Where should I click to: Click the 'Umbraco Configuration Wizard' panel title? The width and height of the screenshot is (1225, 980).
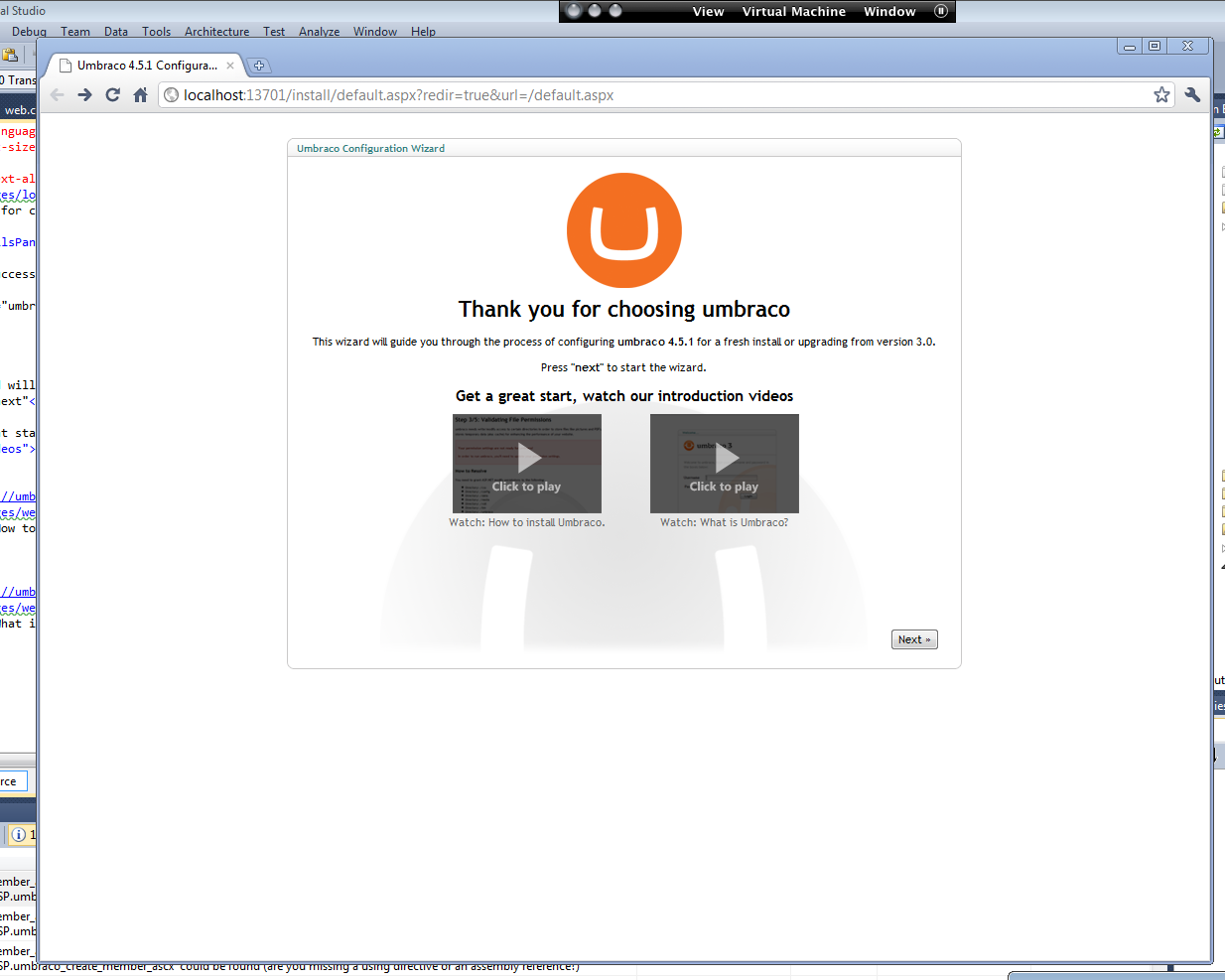pos(370,149)
